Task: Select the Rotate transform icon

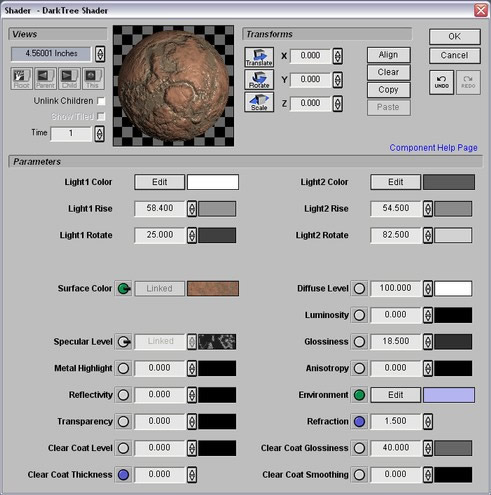Action: click(259, 79)
